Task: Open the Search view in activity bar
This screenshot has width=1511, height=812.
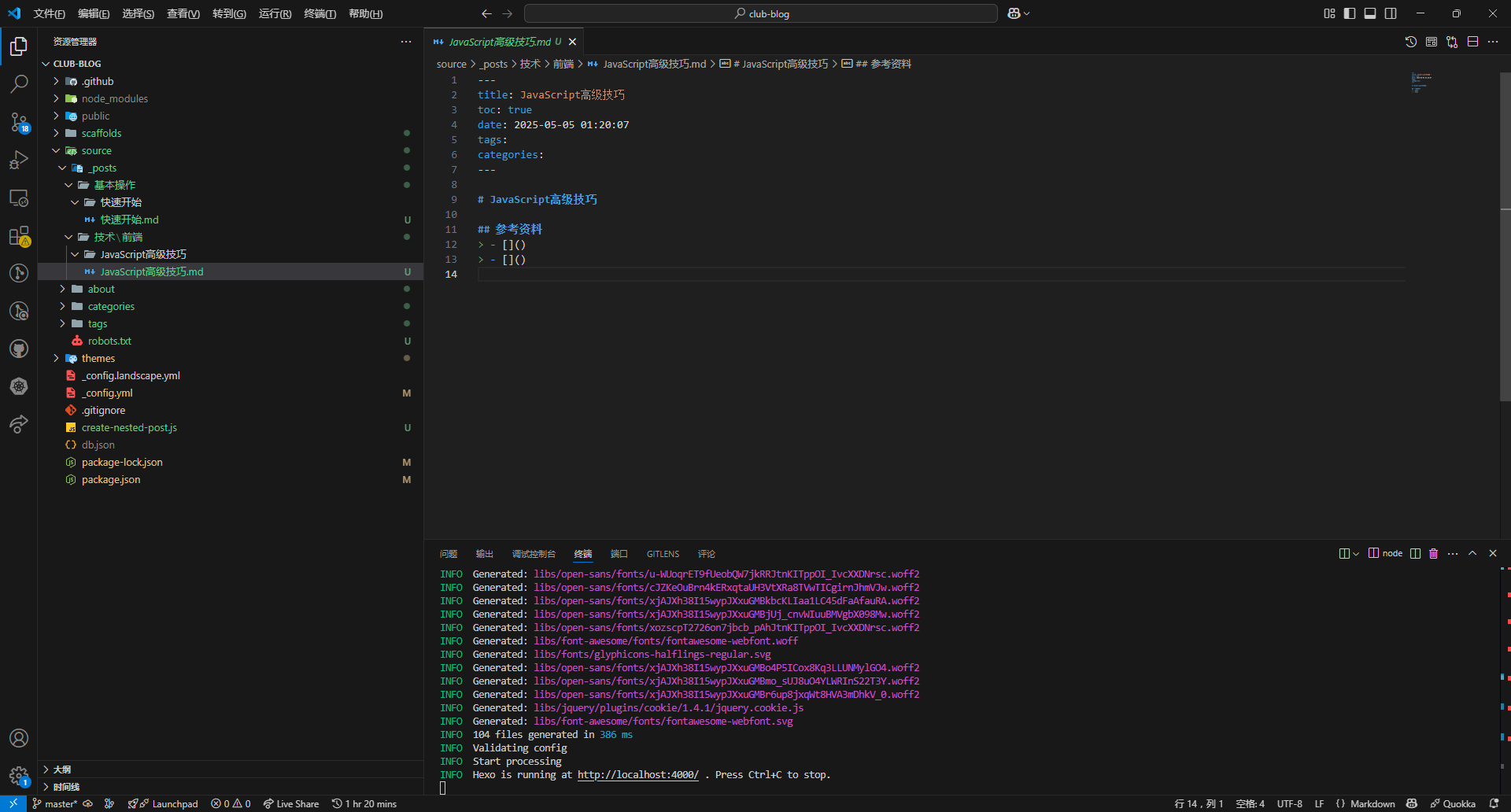Action: [19, 83]
